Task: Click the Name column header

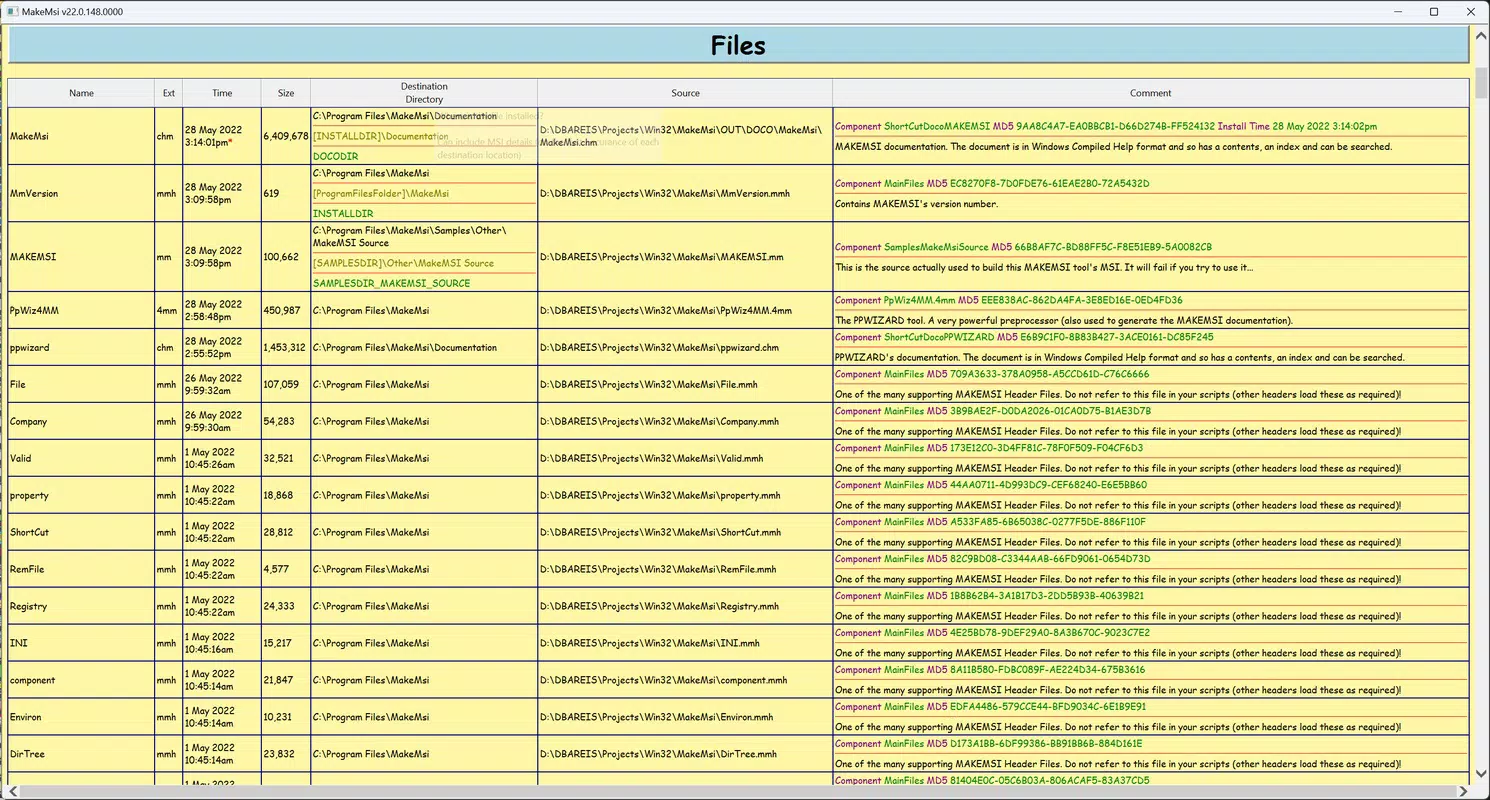Action: click(81, 93)
